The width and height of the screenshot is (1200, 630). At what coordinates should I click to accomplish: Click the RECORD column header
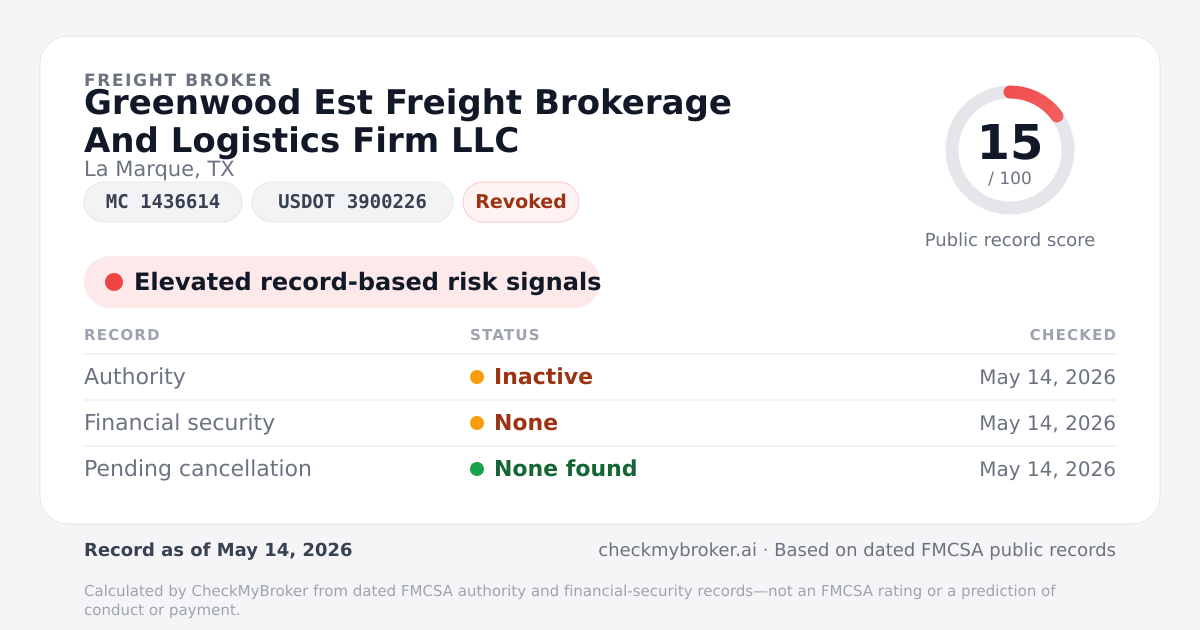tap(122, 335)
